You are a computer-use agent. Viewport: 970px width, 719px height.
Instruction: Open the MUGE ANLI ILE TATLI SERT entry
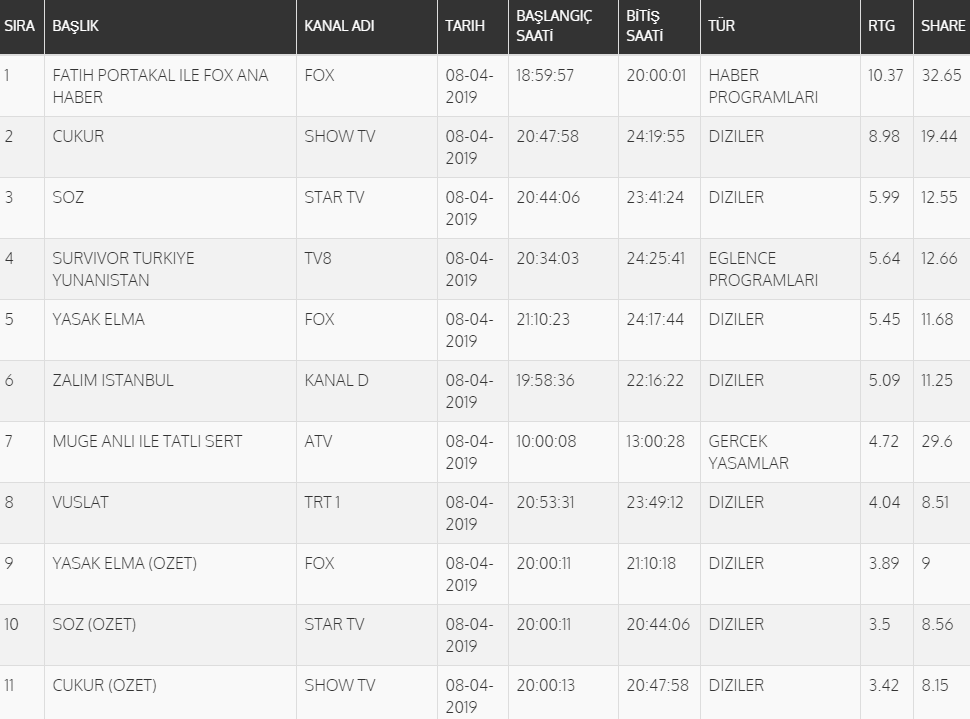[x=147, y=441]
